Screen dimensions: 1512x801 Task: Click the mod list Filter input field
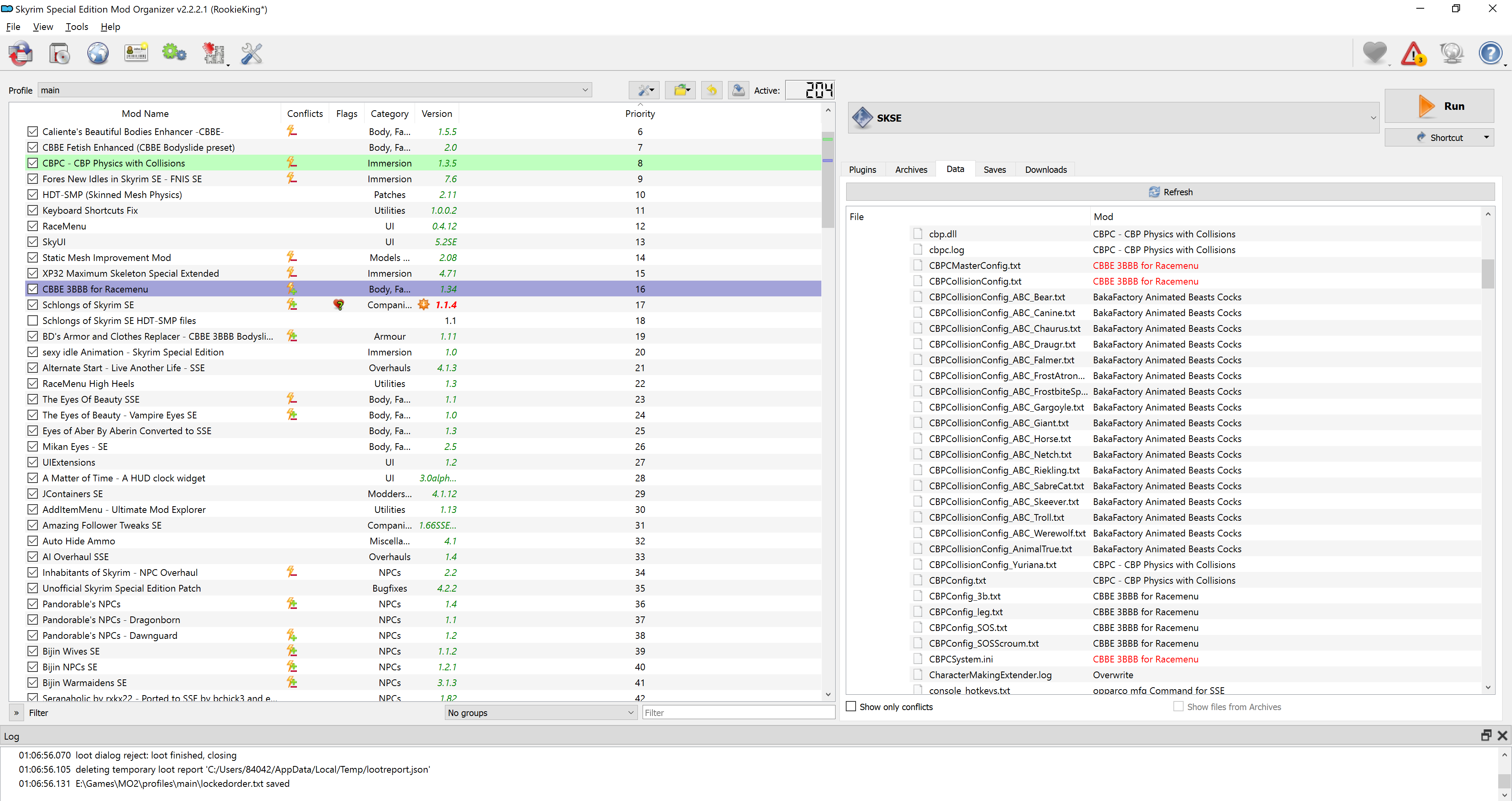pos(739,712)
